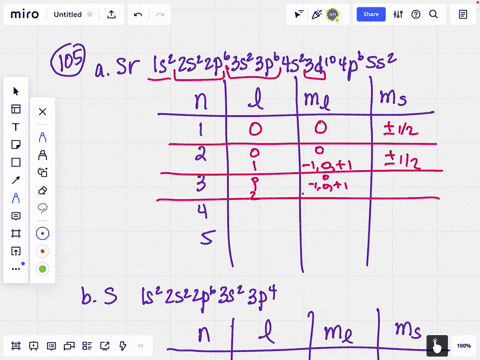Screen dimensions: 480x360
Task: Open the screen sharing icon
Action: click(x=105, y=346)
